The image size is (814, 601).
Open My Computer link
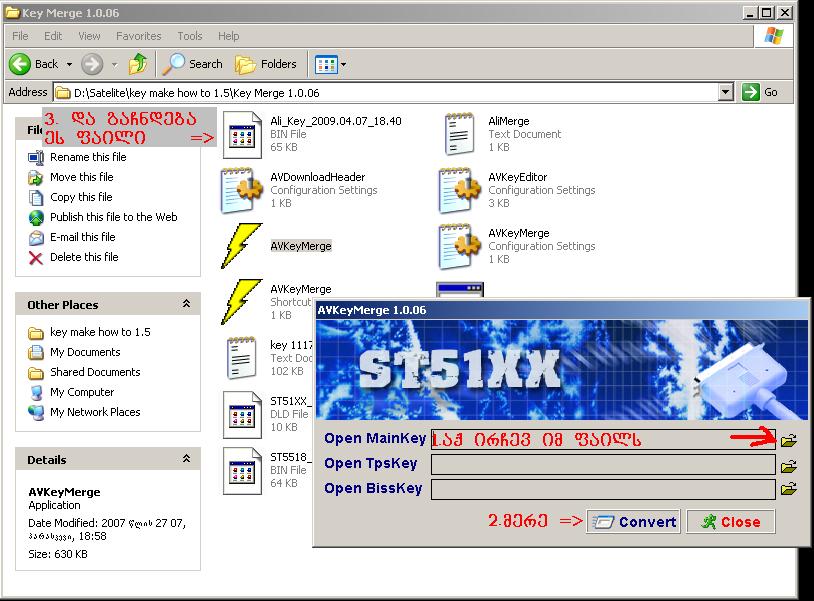pyautogui.click(x=82, y=392)
